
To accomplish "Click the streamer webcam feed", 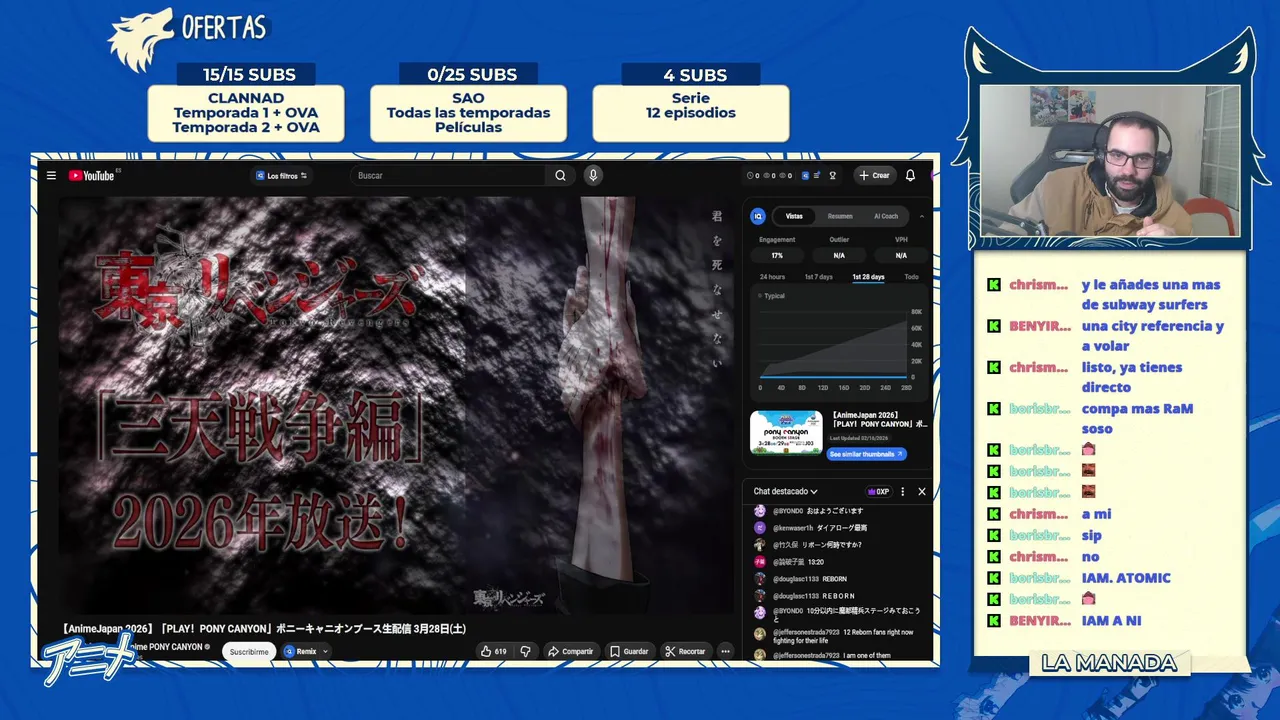I will tap(1110, 161).
